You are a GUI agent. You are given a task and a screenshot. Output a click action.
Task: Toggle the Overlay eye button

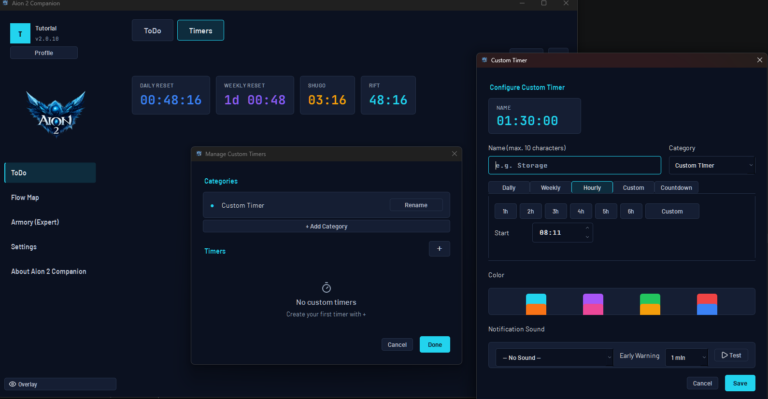coord(60,384)
